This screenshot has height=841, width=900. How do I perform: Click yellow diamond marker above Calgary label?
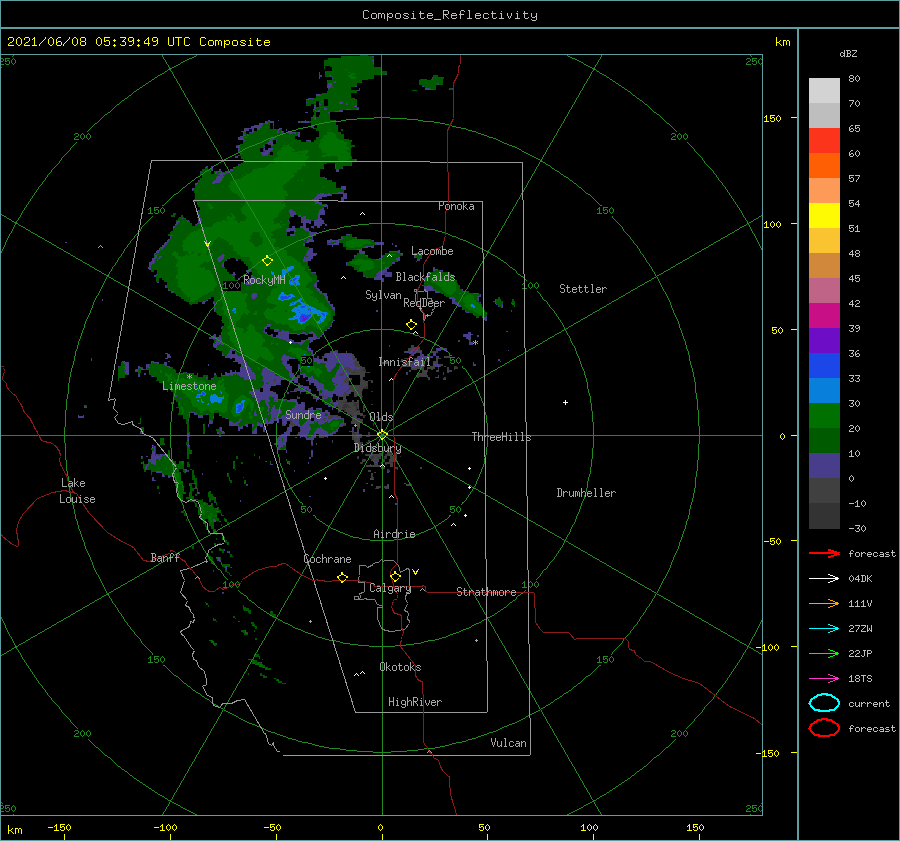(395, 576)
